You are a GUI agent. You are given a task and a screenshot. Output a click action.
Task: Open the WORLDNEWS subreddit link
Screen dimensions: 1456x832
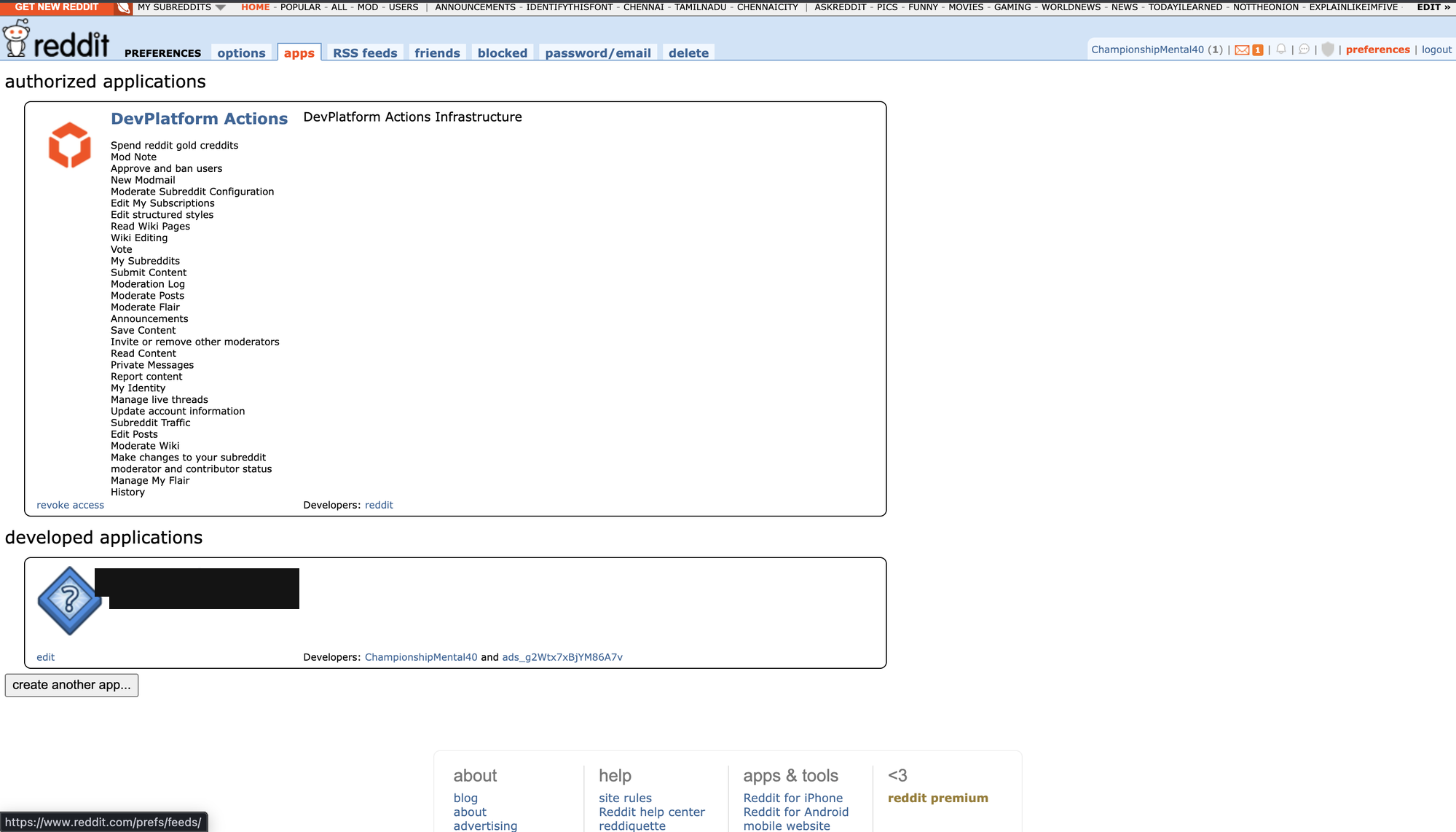(x=1071, y=7)
